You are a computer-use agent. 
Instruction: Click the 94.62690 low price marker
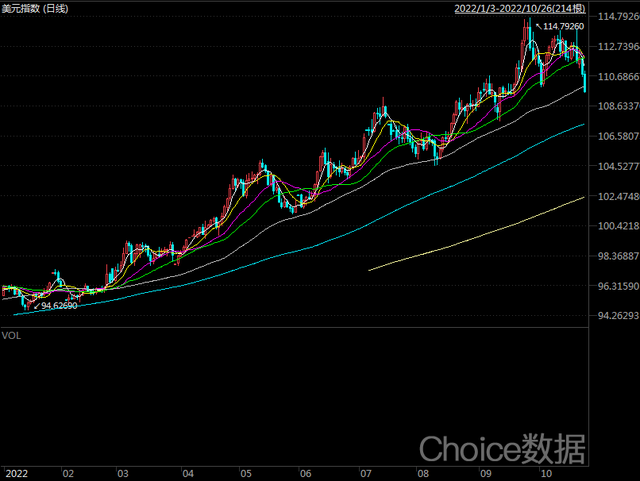[59, 305]
